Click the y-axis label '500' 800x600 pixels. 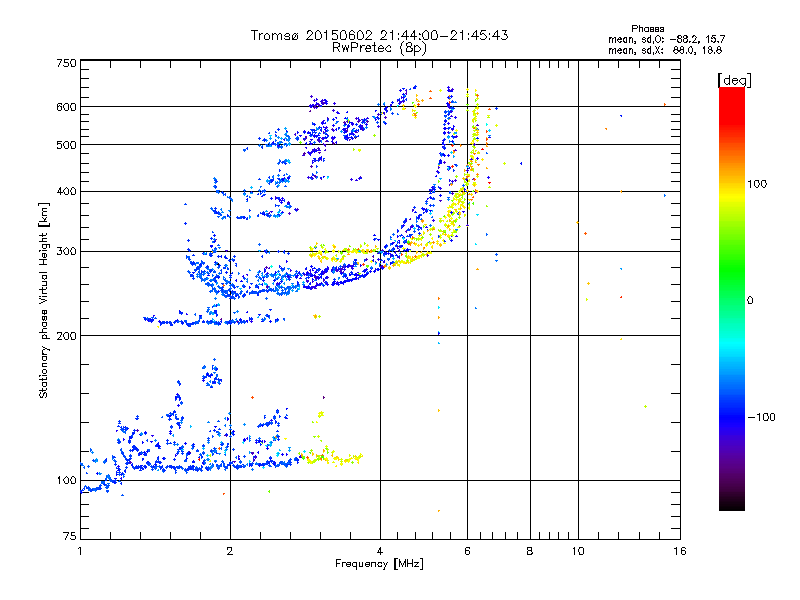click(66, 145)
